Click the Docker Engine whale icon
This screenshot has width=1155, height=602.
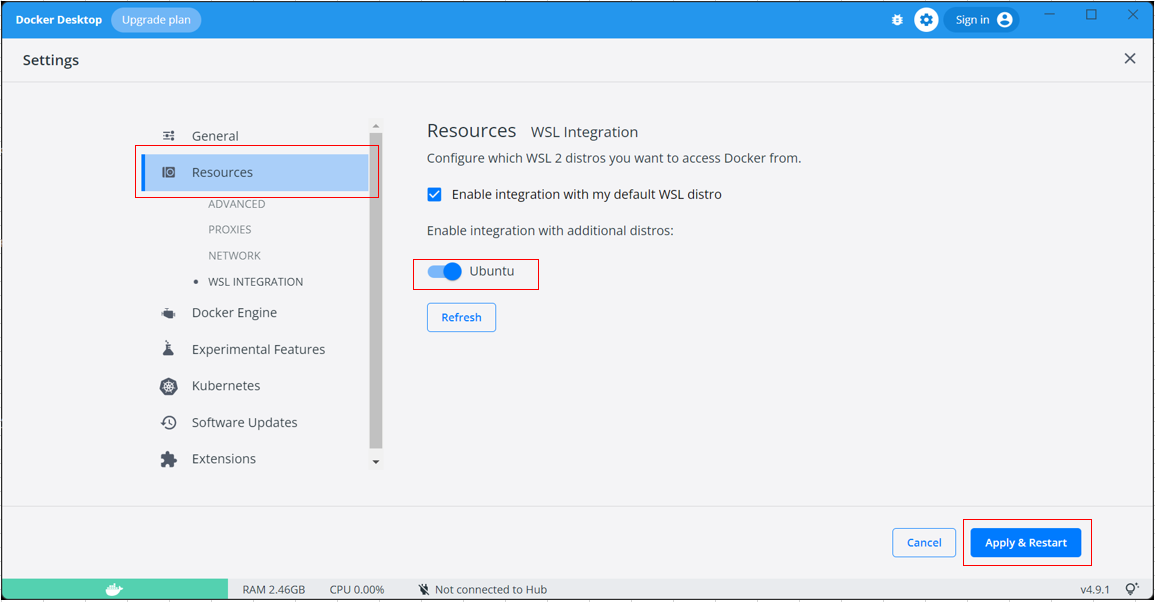pos(169,313)
